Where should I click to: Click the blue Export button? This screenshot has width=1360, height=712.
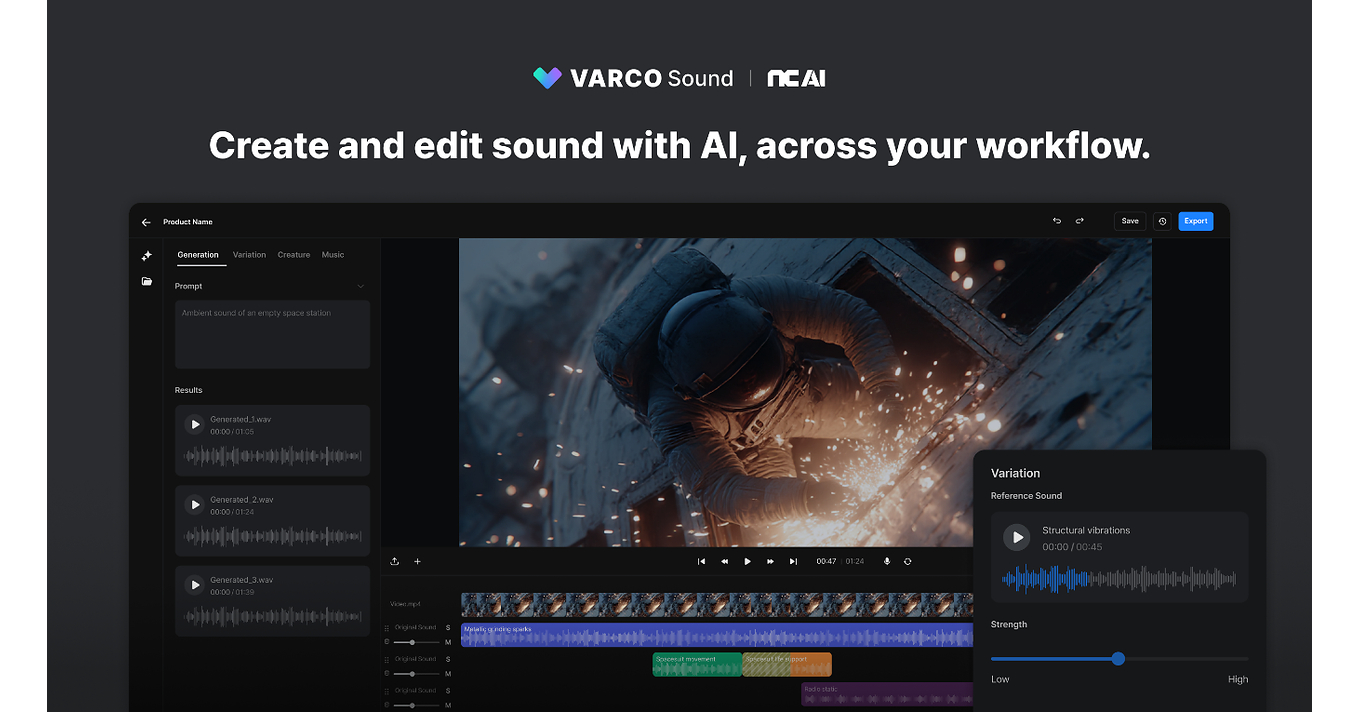point(1196,221)
